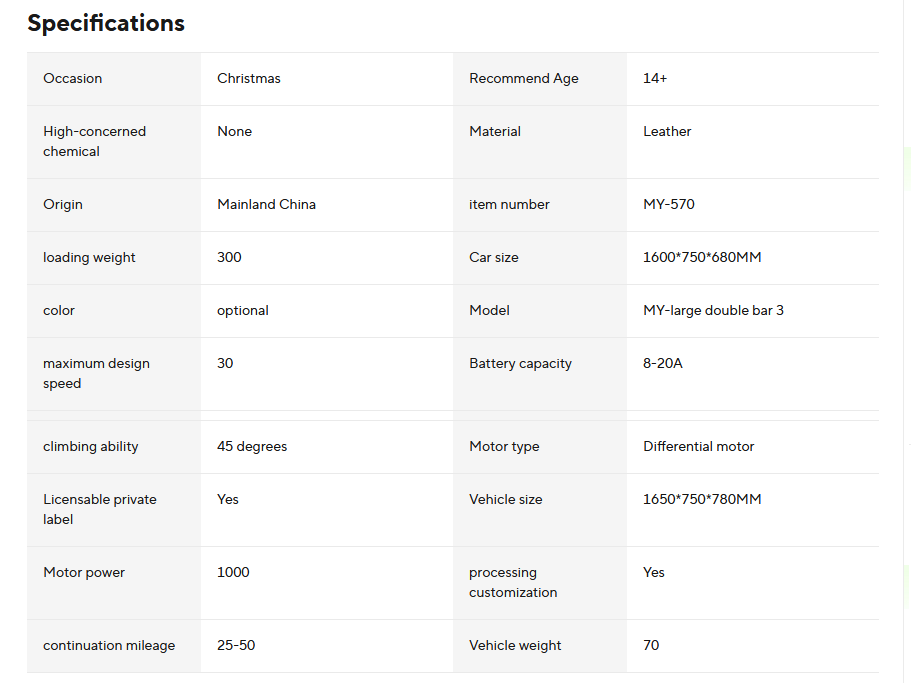Click the Vehicle size 1650*750*780MM value
This screenshot has width=911, height=683.
click(x=702, y=500)
